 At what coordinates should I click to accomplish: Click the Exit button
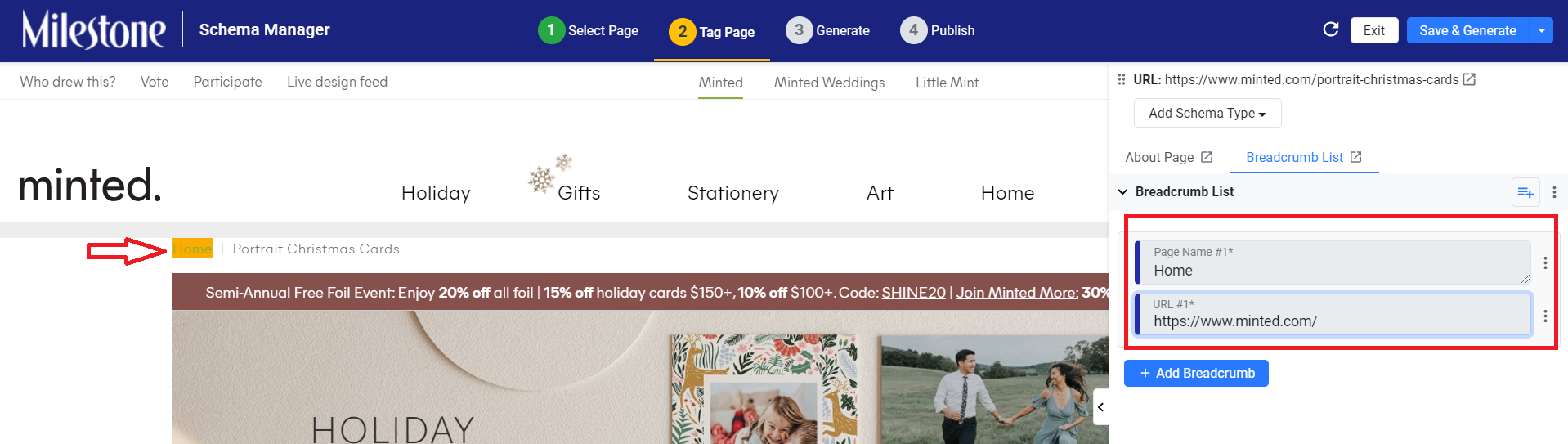click(1374, 30)
